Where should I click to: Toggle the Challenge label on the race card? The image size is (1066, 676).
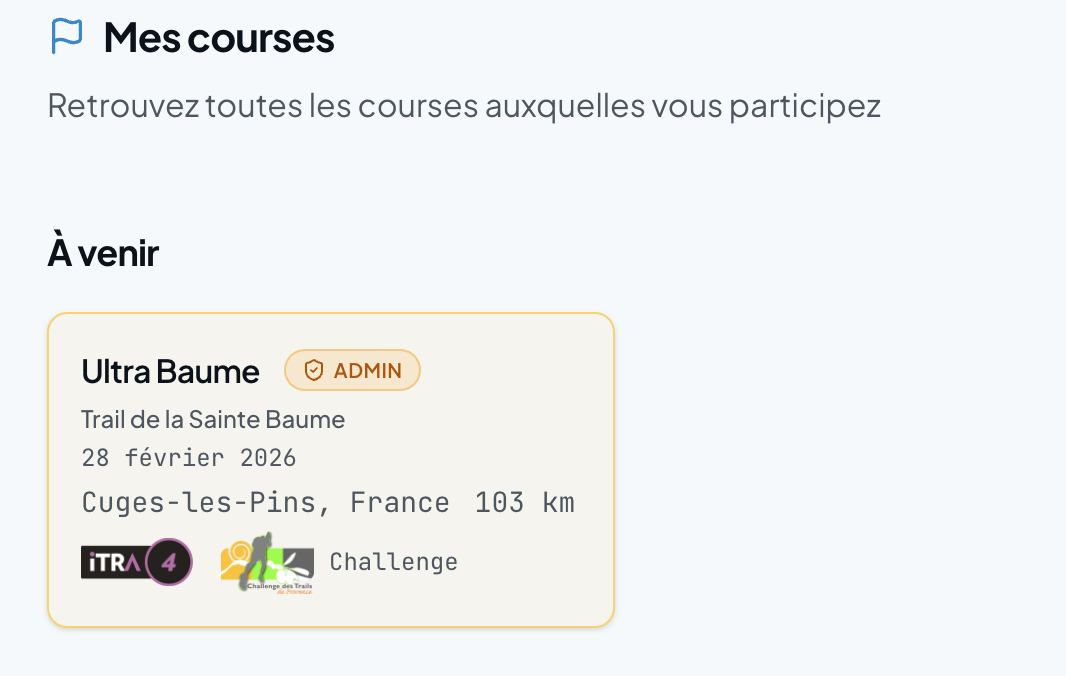coord(393,561)
